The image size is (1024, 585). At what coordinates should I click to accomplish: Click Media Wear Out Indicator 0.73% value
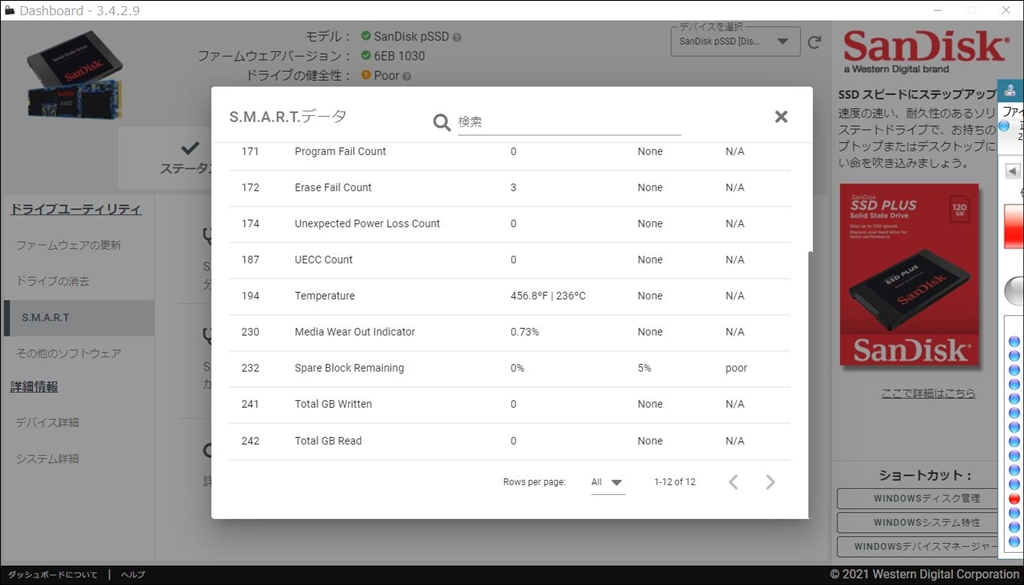click(x=524, y=332)
